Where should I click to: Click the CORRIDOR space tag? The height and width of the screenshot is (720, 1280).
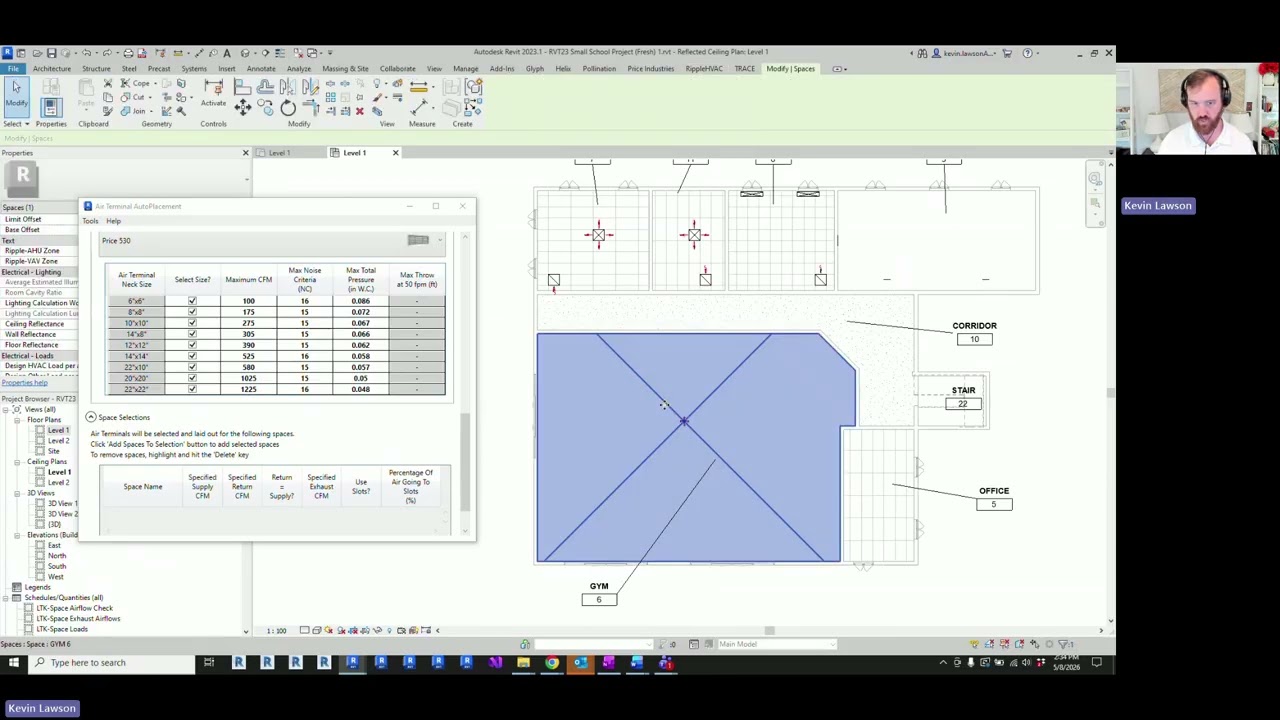974,332
